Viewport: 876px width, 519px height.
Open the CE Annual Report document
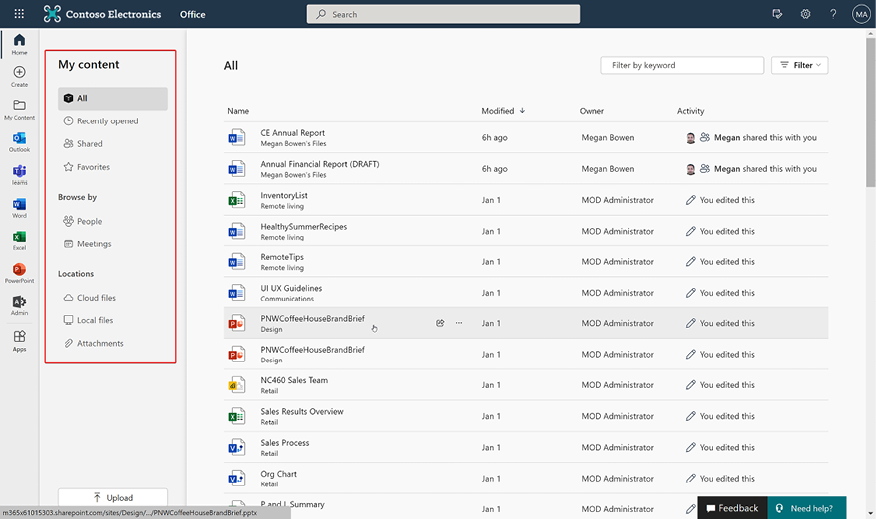(x=292, y=133)
